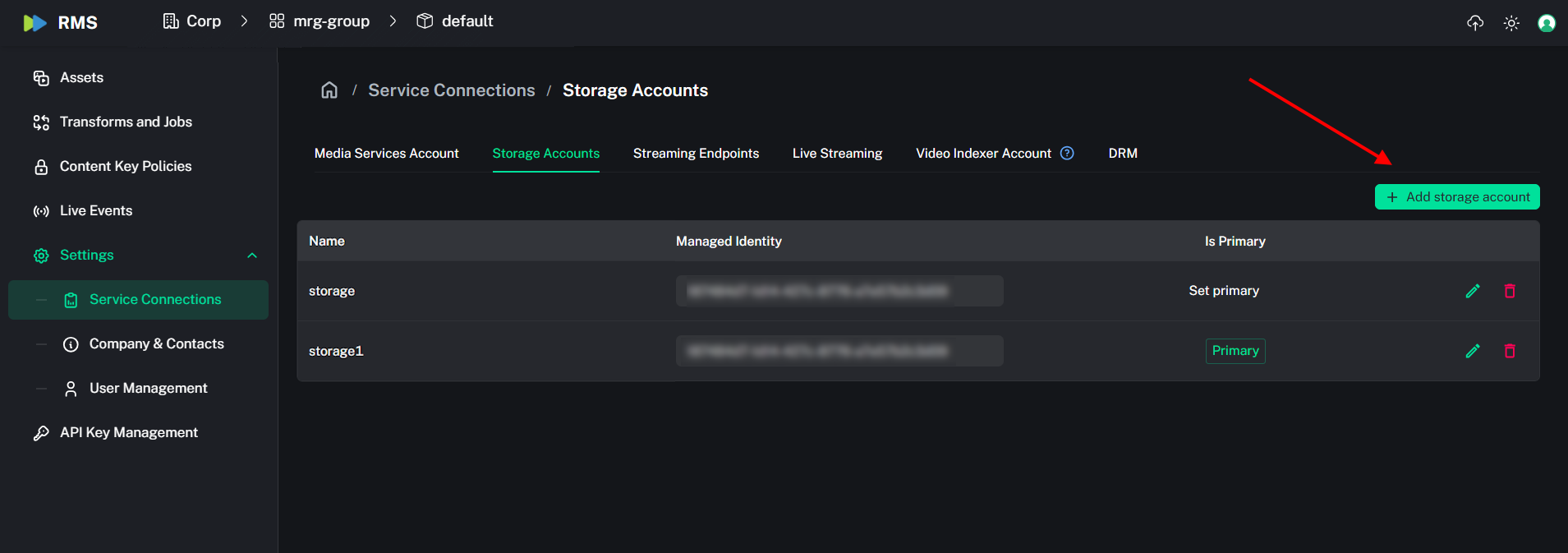1568x553 pixels.
Task: Toggle light theme sun icon
Action: [x=1511, y=23]
